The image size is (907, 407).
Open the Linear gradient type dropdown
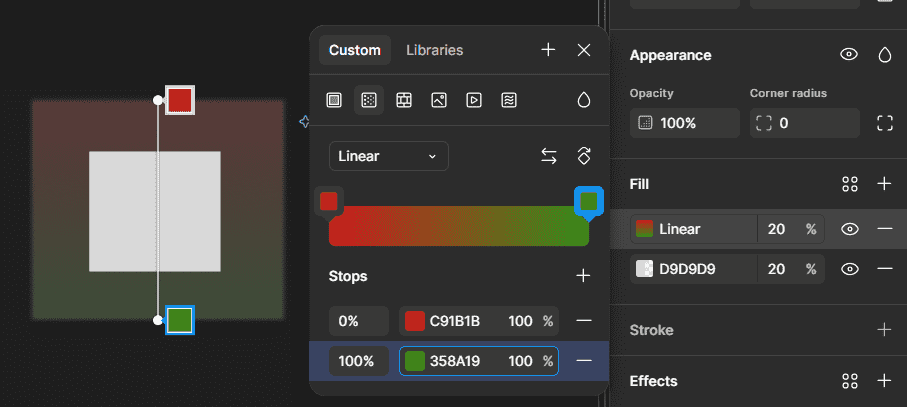click(x=389, y=156)
